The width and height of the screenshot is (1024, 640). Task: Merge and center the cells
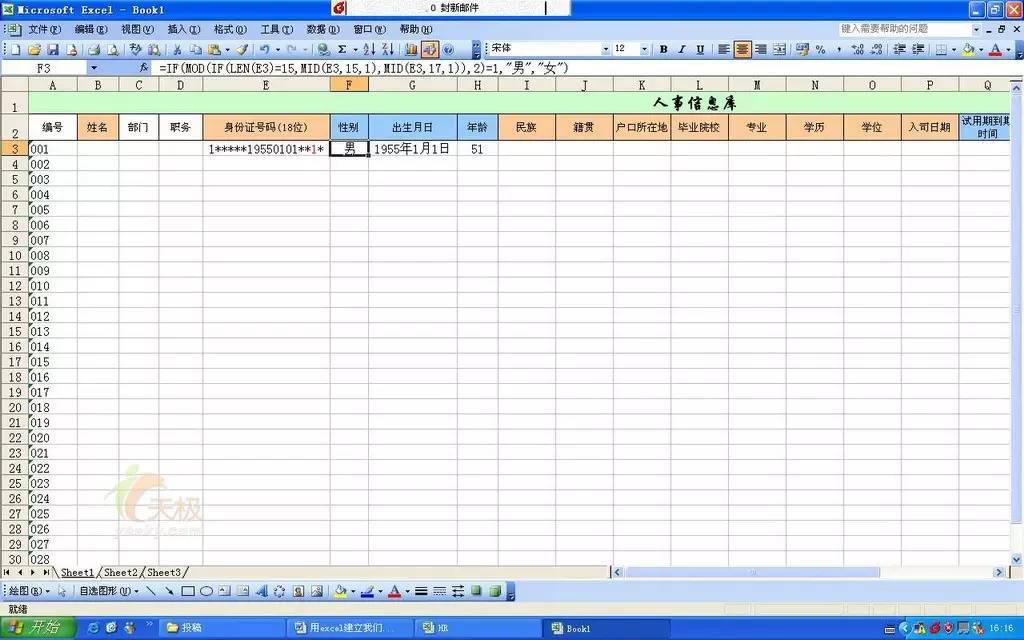[779, 50]
